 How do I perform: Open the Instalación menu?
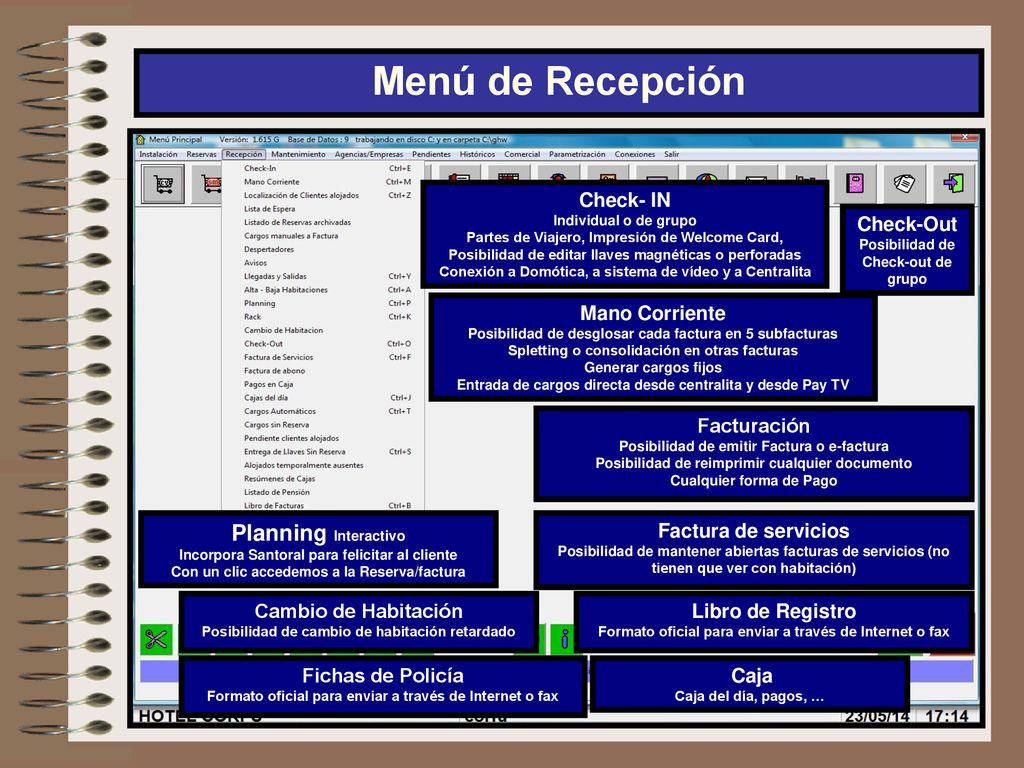[x=158, y=155]
